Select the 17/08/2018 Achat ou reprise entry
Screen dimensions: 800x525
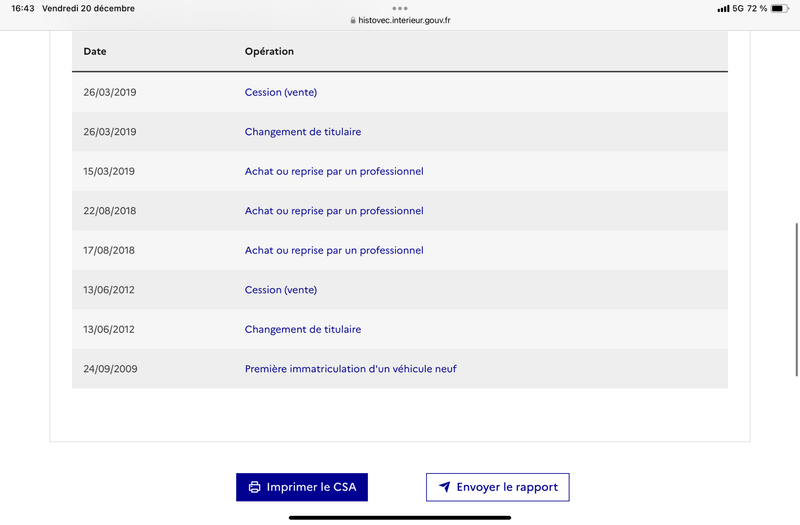point(334,251)
